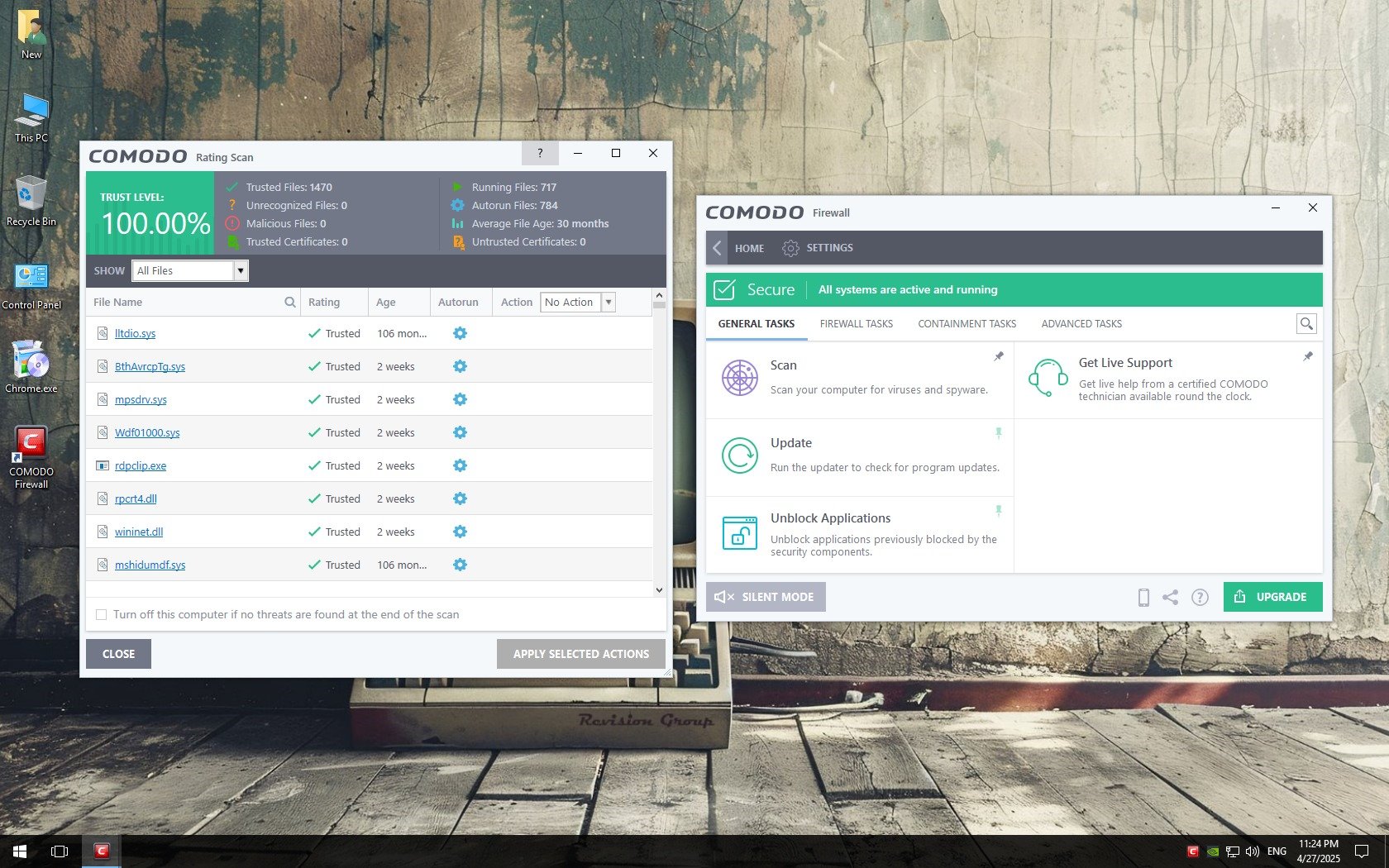This screenshot has height=868, width=1389.
Task: Open the No Action dropdown
Action: (x=578, y=303)
